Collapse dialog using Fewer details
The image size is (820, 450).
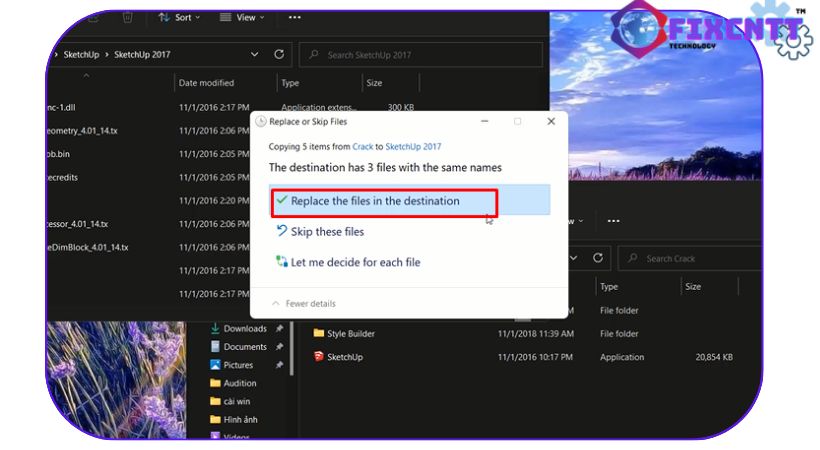coord(305,304)
